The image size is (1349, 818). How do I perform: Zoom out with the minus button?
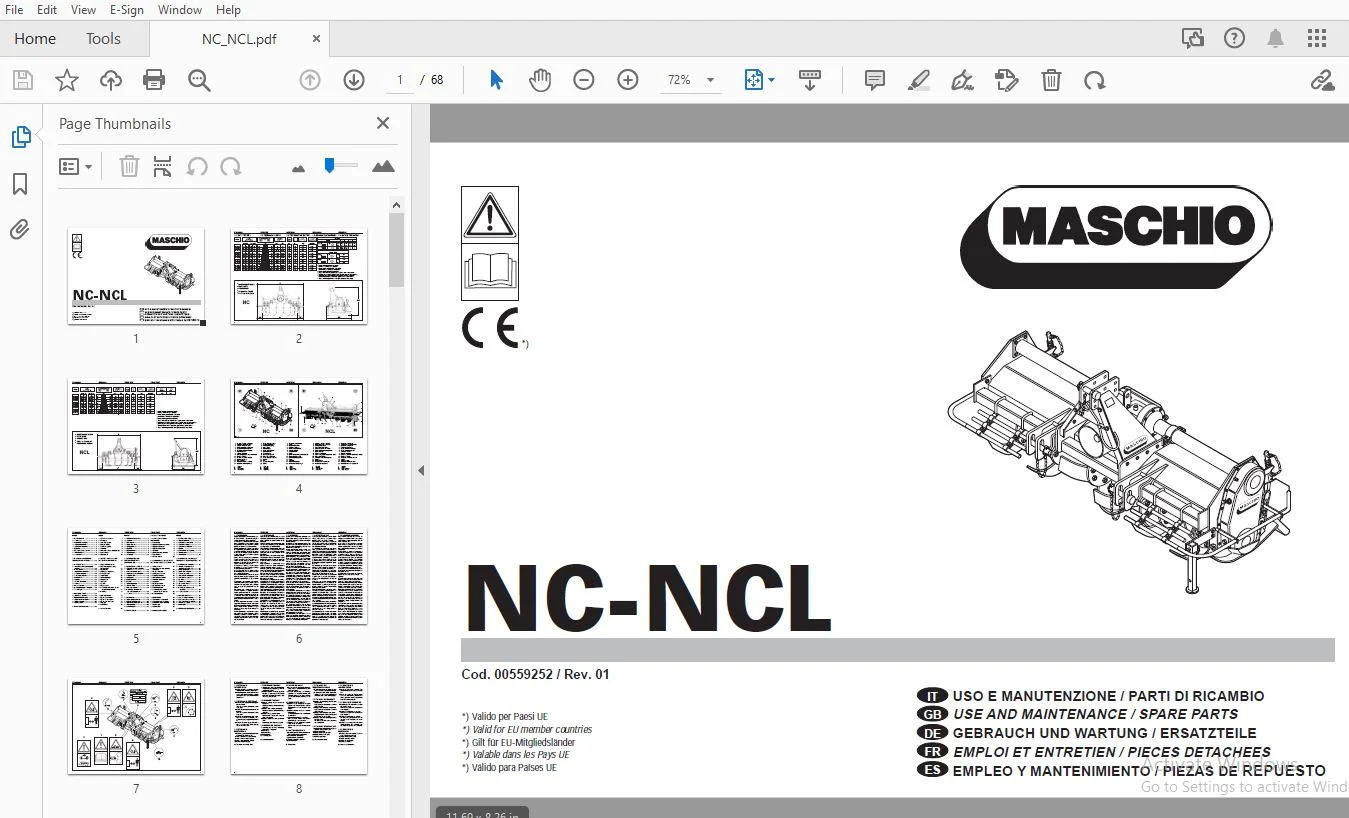584,80
